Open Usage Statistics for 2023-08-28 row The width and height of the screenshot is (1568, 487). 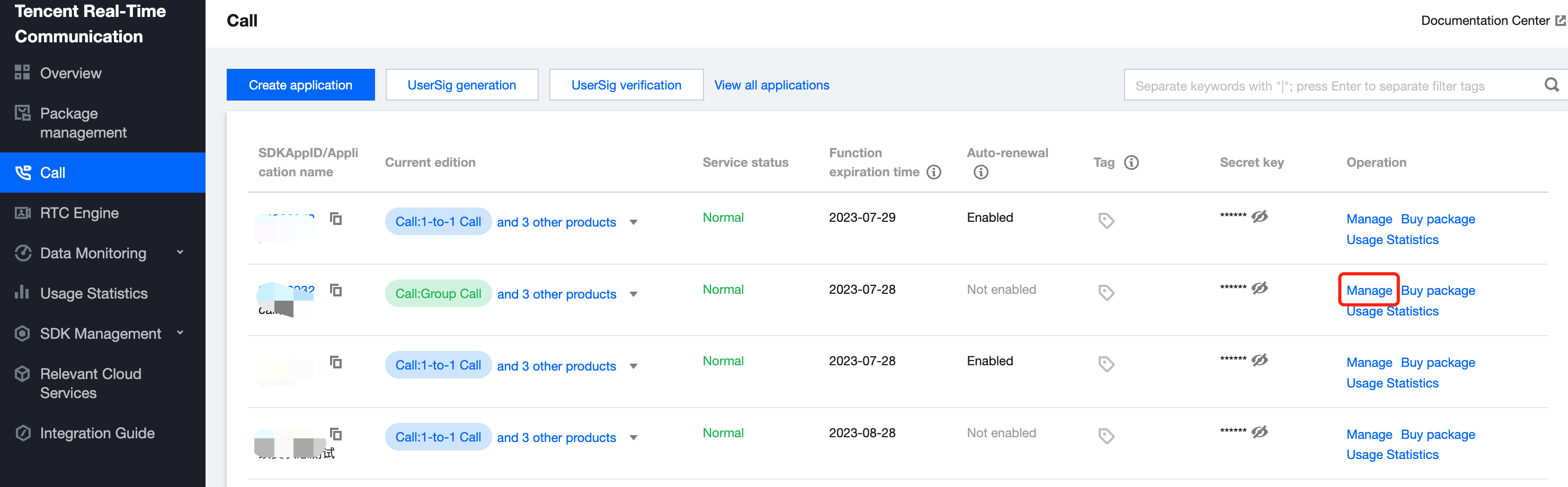click(1392, 455)
